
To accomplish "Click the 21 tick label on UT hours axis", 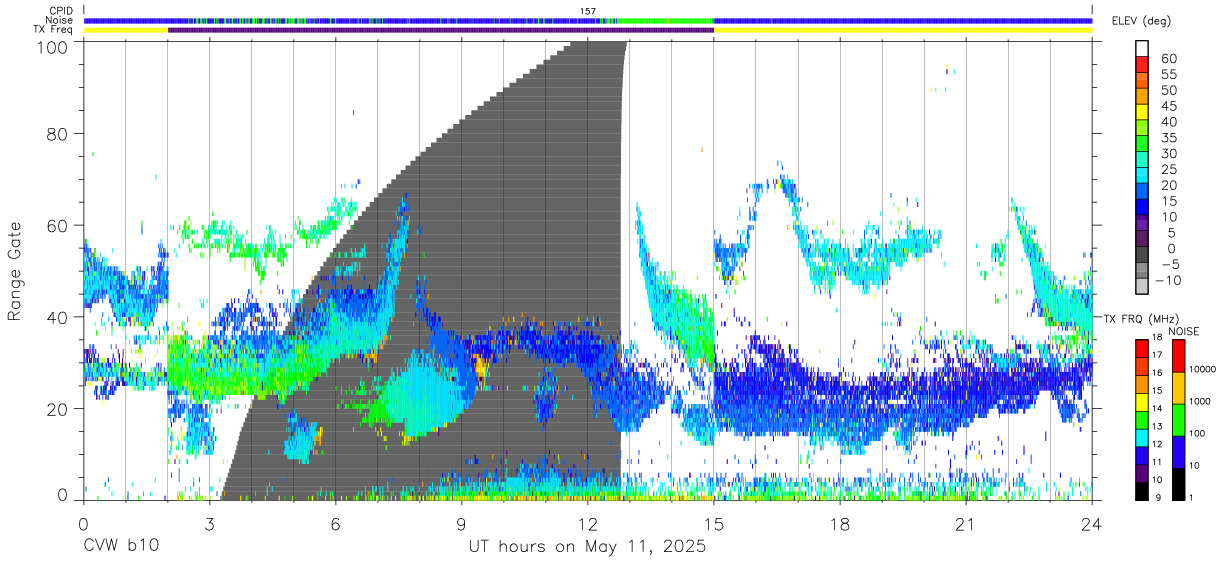I will click(x=966, y=525).
